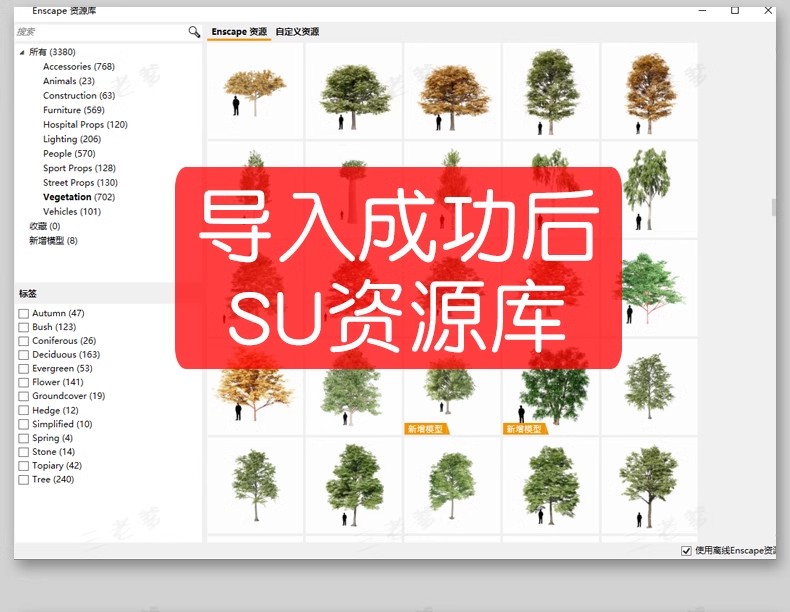
Task: Pick the first-row second green tree asset
Action: pos(354,91)
